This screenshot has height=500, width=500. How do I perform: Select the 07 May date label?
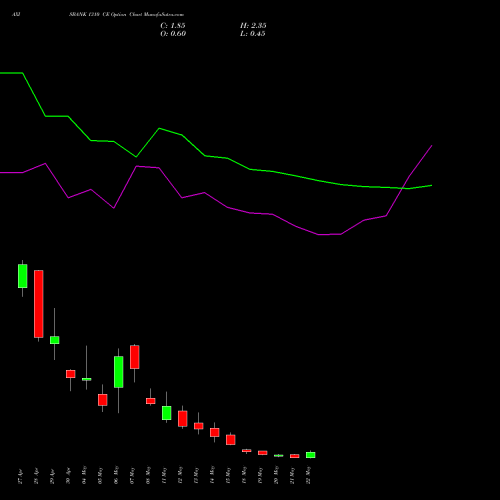[x=132, y=475]
